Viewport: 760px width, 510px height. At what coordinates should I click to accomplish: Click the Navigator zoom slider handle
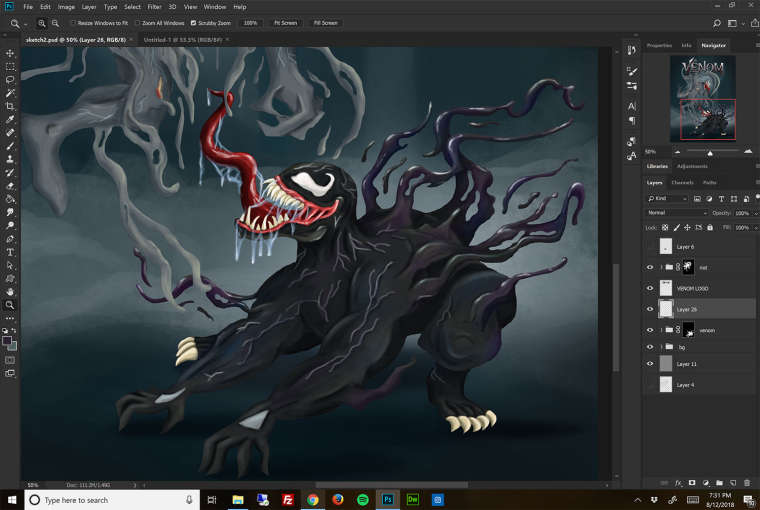coord(710,153)
